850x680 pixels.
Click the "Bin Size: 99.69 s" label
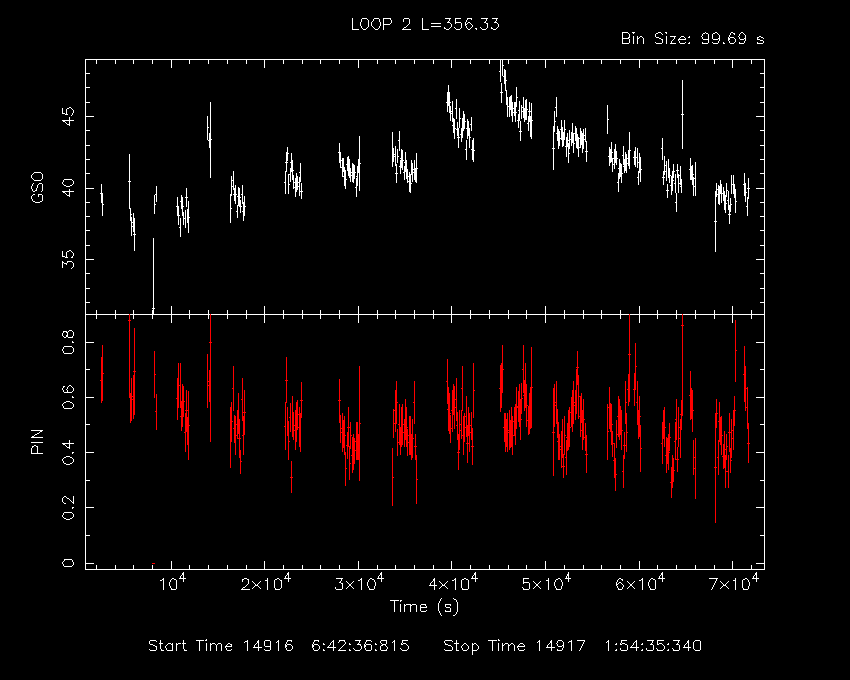pyautogui.click(x=692, y=39)
